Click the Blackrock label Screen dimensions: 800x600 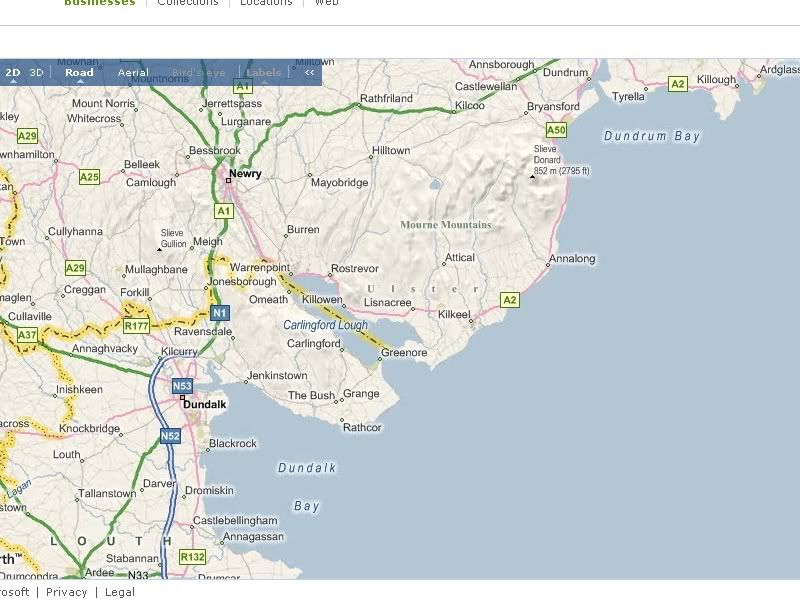click(x=233, y=443)
